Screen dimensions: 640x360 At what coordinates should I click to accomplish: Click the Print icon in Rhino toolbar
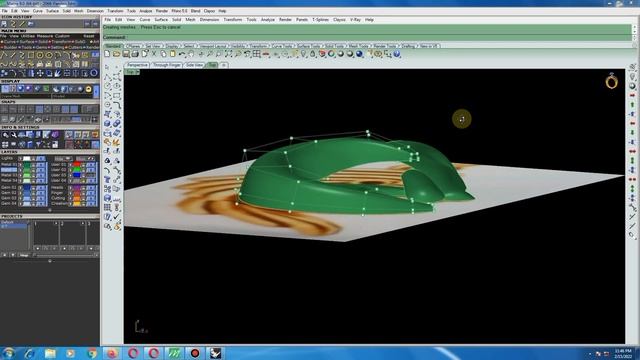click(x=135, y=54)
